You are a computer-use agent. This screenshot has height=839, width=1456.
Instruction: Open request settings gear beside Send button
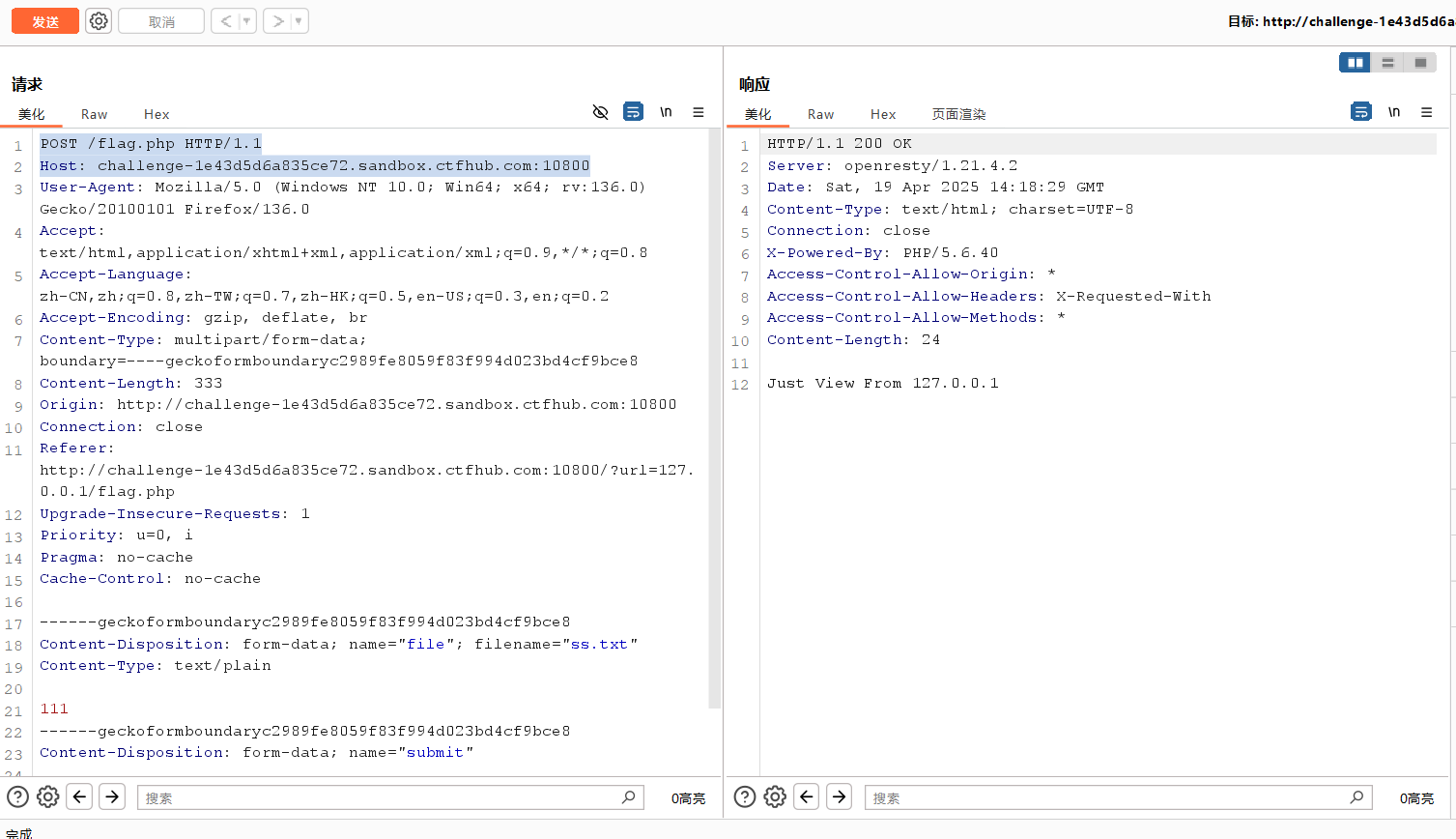coord(99,21)
